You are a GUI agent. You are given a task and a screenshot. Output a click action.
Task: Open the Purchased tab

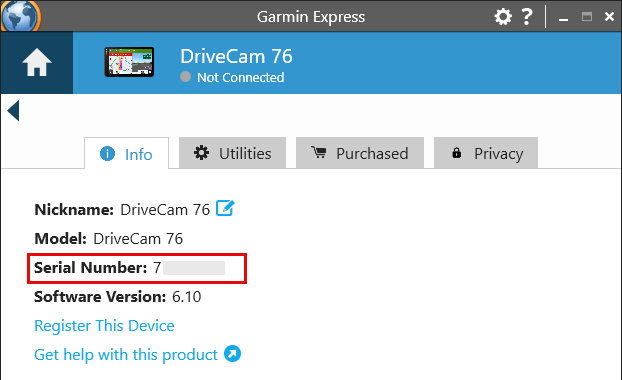coord(360,153)
